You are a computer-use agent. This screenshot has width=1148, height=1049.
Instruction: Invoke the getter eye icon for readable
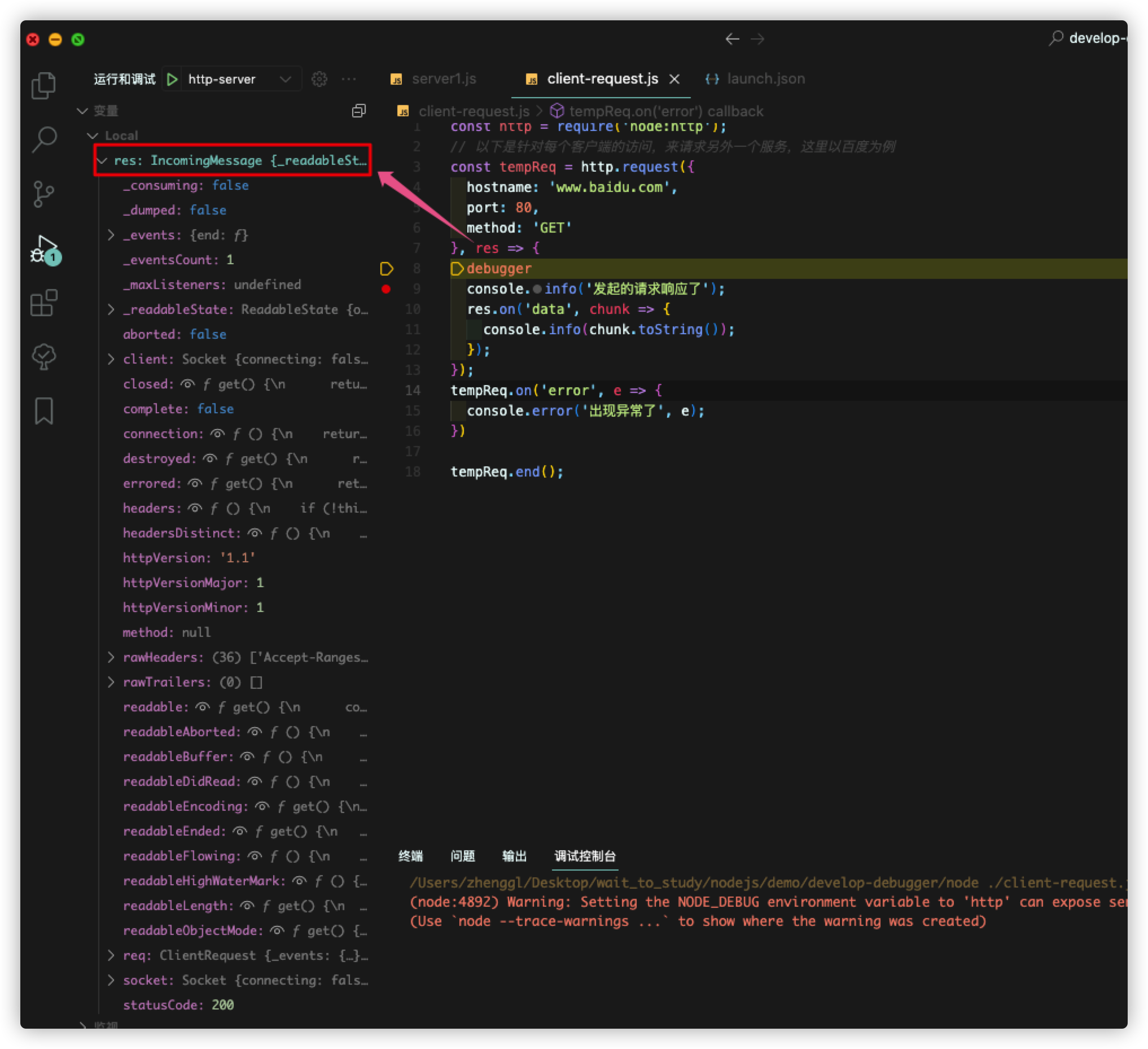point(203,707)
